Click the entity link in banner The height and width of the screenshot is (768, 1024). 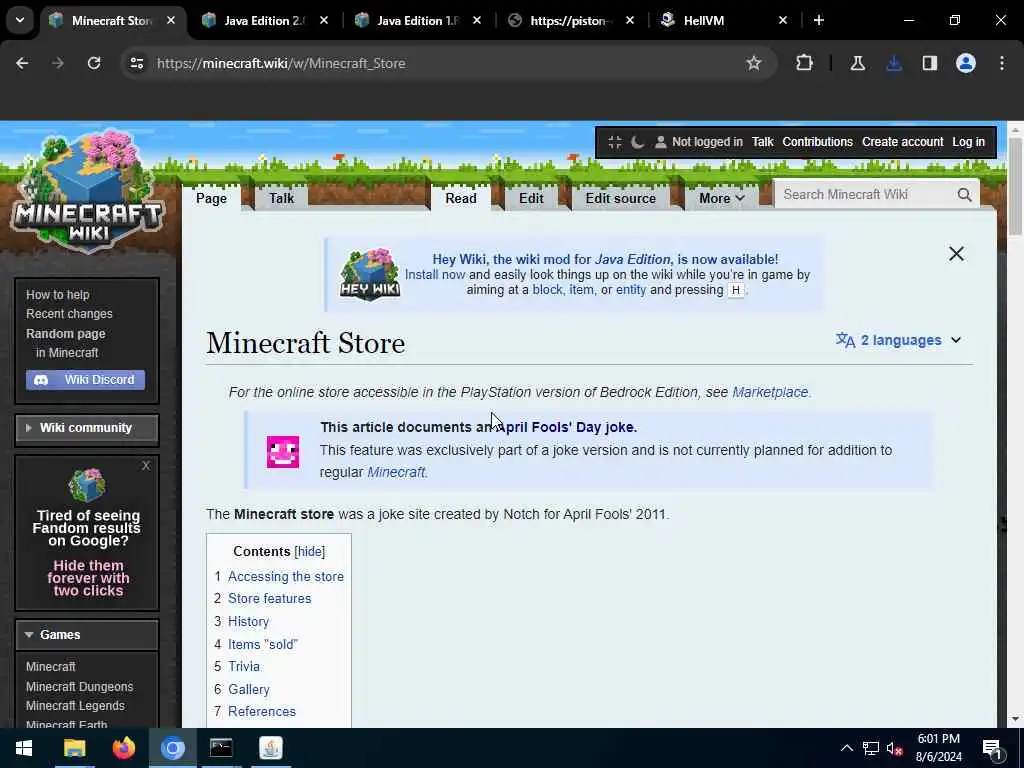click(x=631, y=290)
